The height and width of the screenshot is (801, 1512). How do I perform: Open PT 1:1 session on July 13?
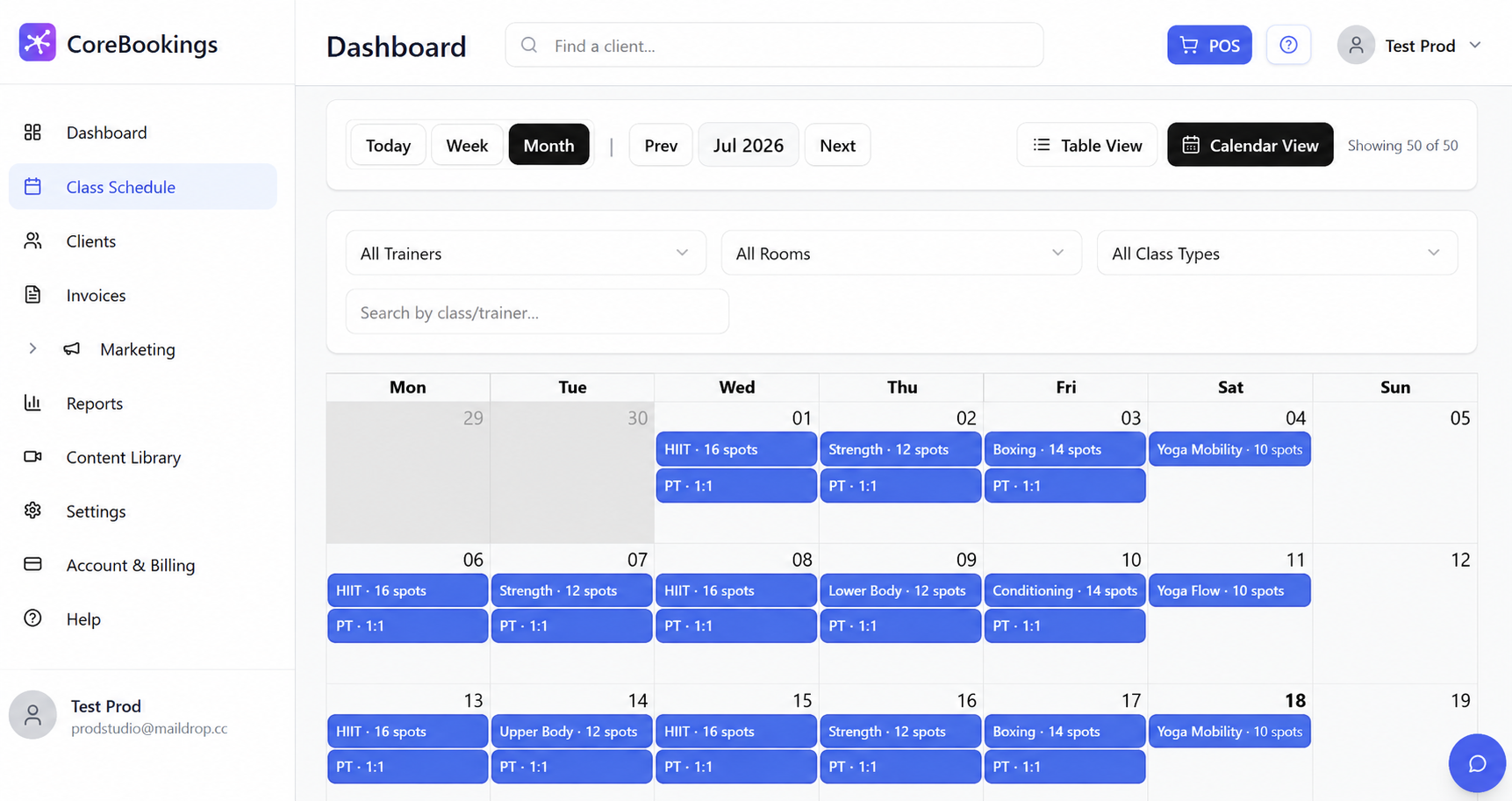coord(407,766)
